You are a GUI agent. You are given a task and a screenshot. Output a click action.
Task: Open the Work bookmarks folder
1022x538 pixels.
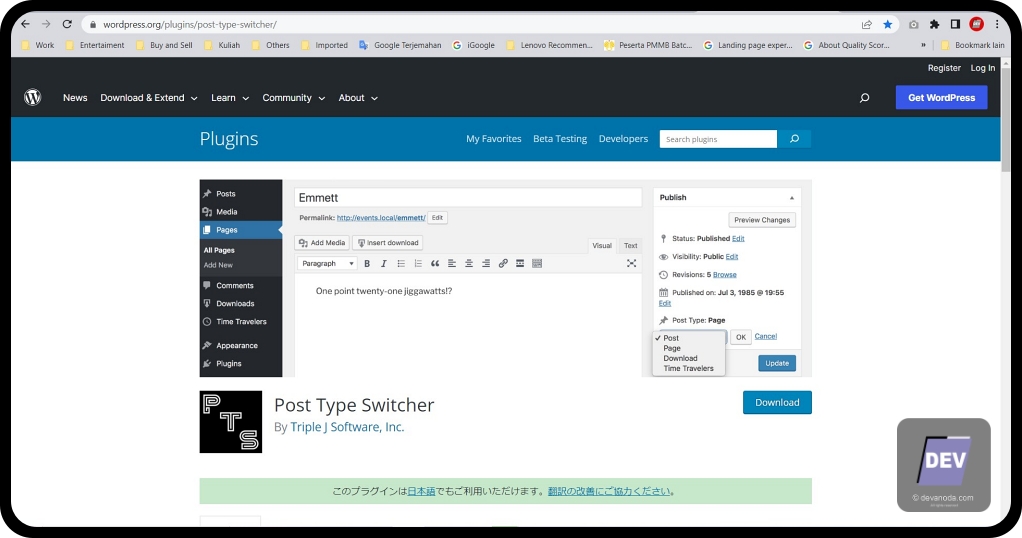coord(38,45)
